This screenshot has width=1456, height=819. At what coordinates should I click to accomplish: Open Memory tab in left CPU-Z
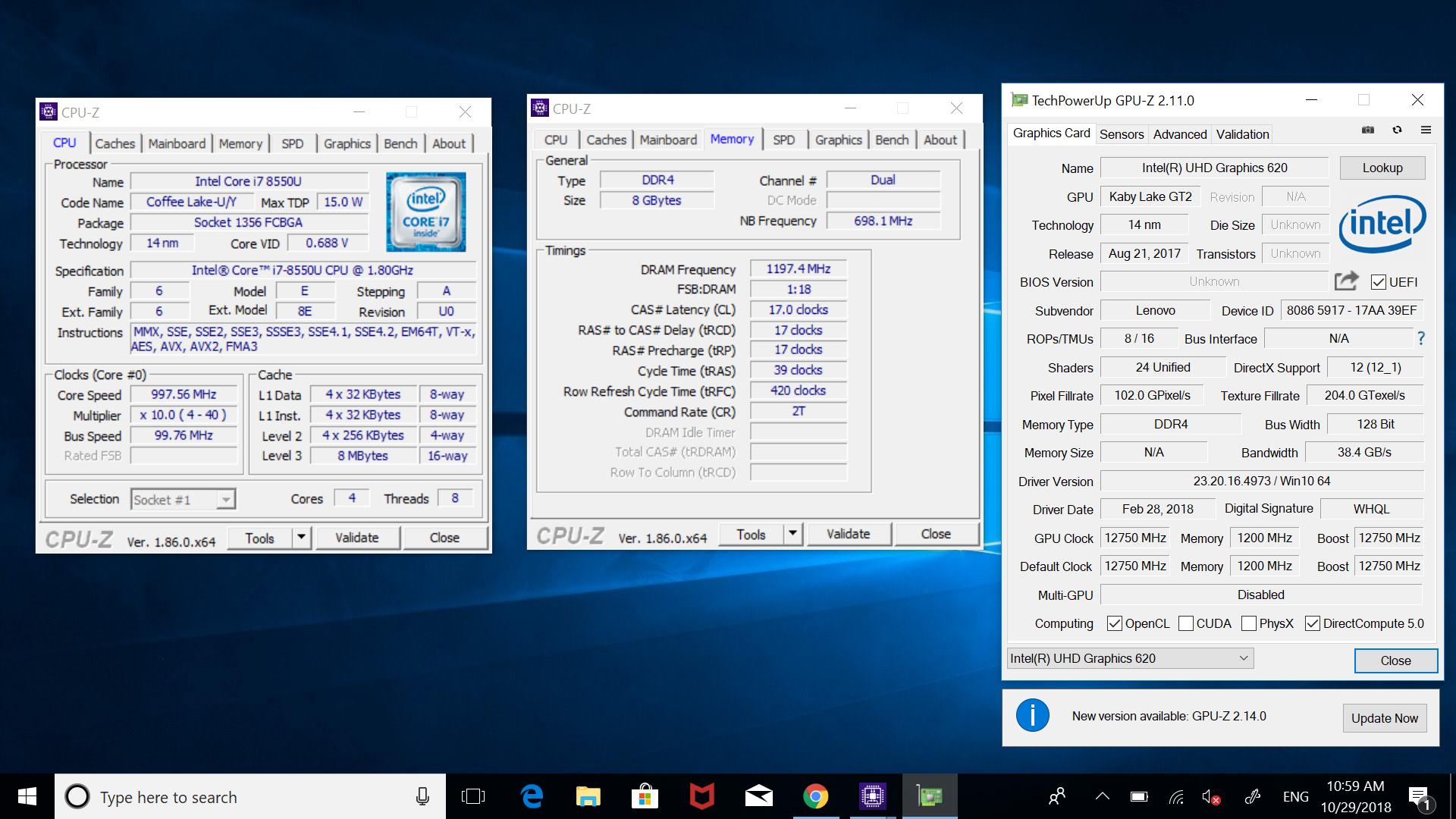click(240, 143)
